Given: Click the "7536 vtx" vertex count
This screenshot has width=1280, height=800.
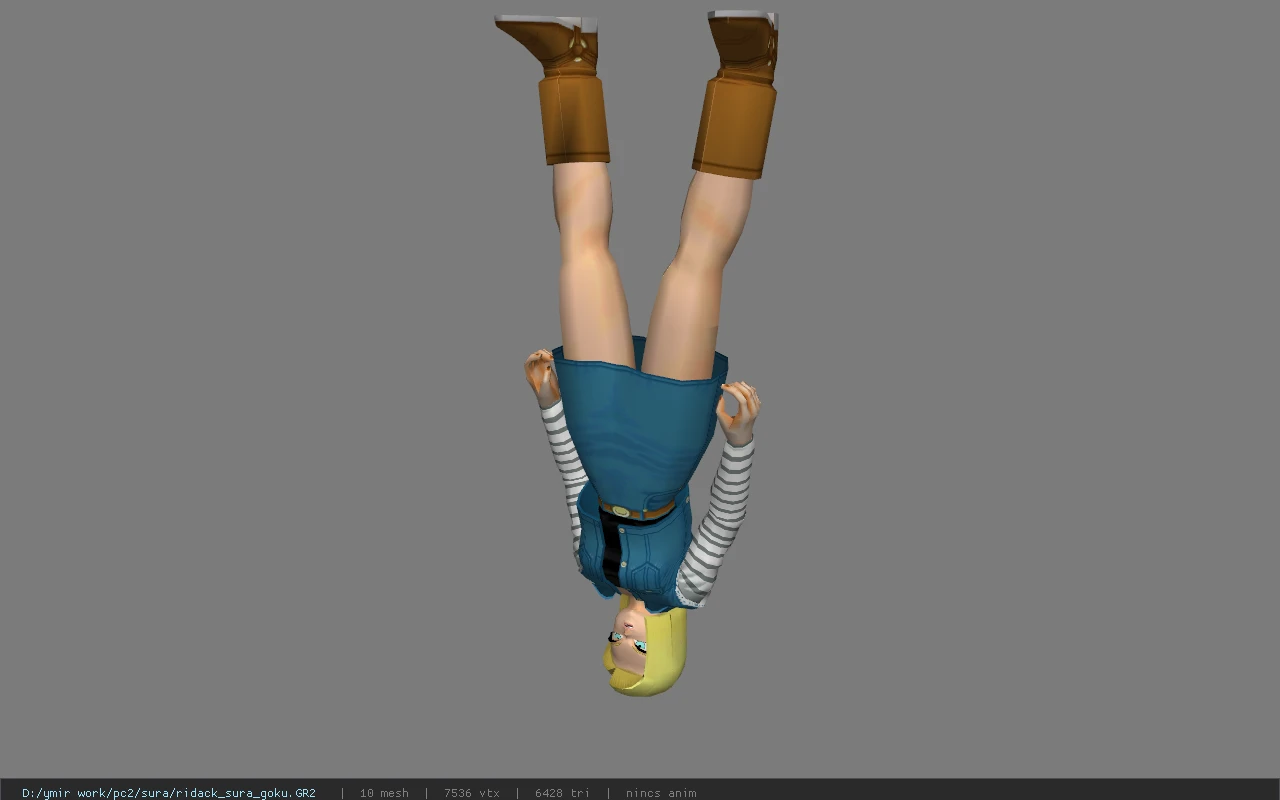Looking at the screenshot, I should point(472,793).
